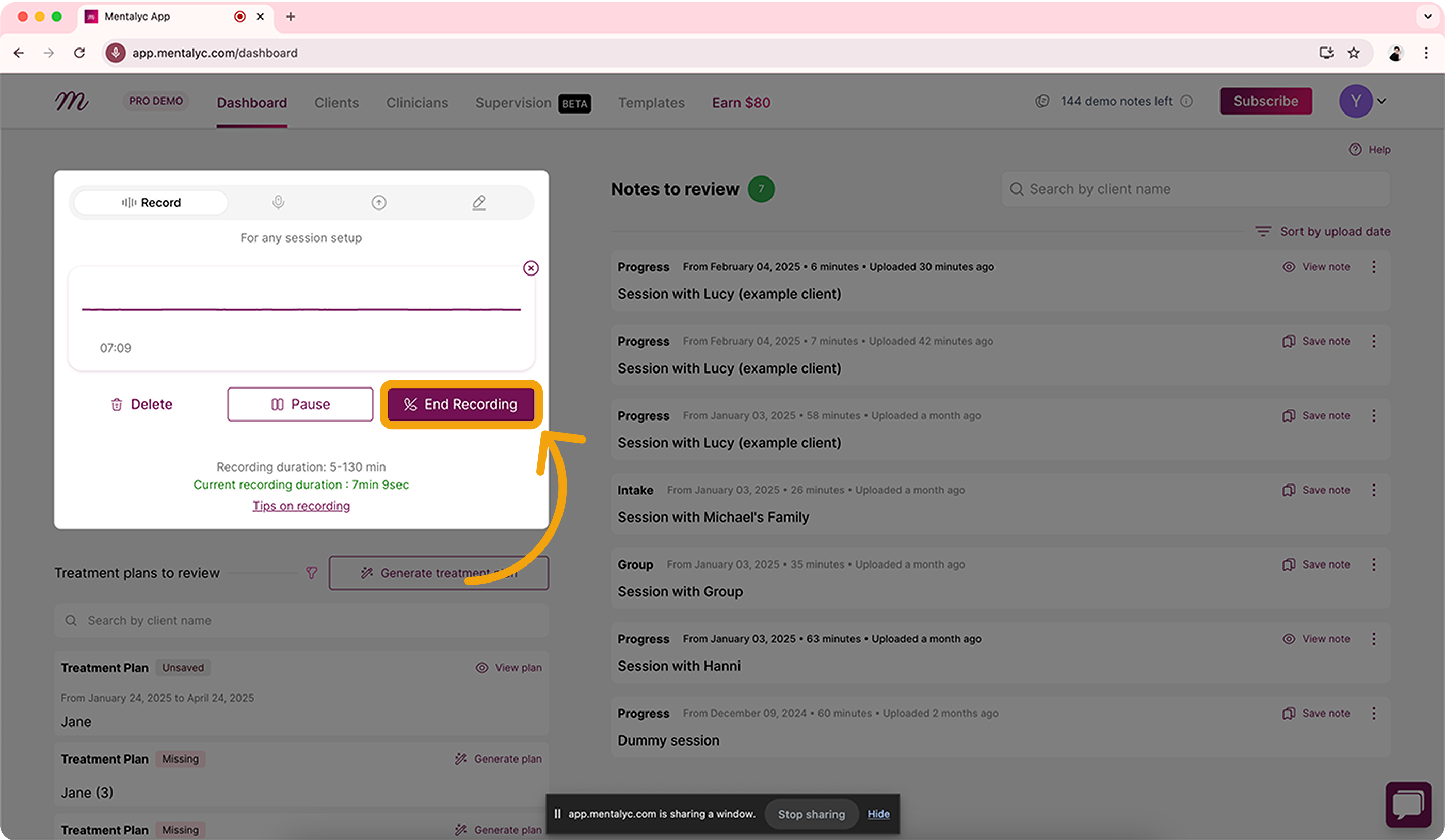Save the Session with Group note
The height and width of the screenshot is (840, 1445).
1316,565
